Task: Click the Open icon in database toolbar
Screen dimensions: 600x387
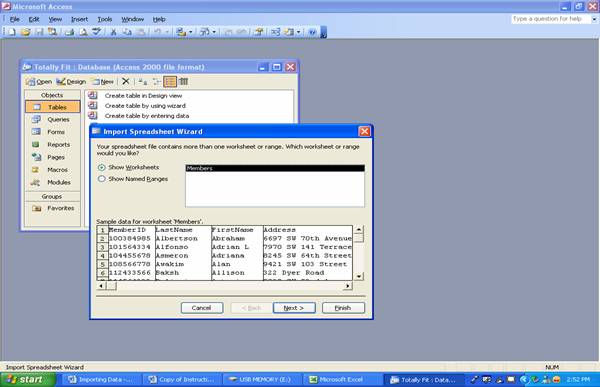Action: point(39,82)
